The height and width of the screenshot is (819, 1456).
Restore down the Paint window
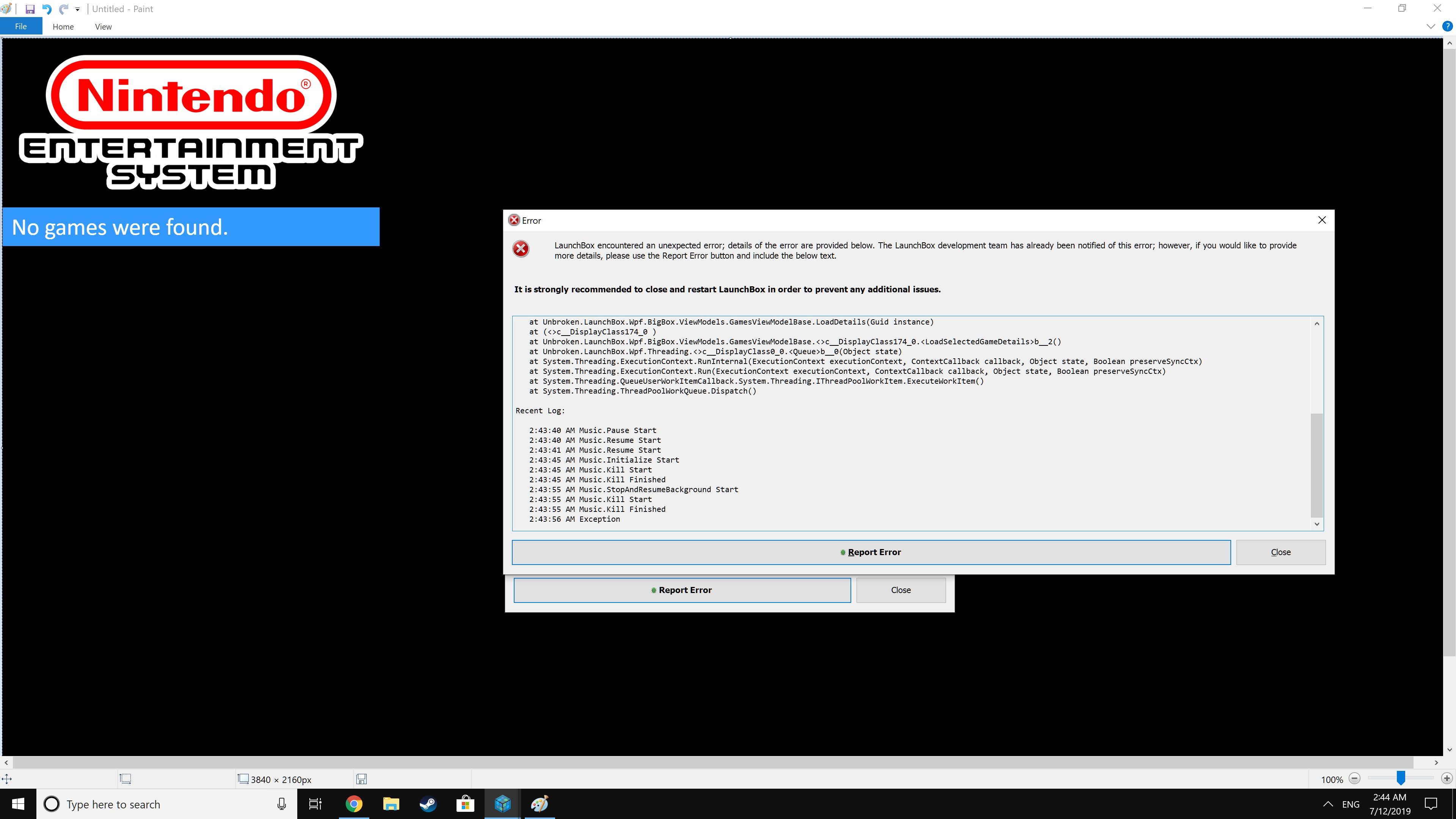[x=1402, y=8]
